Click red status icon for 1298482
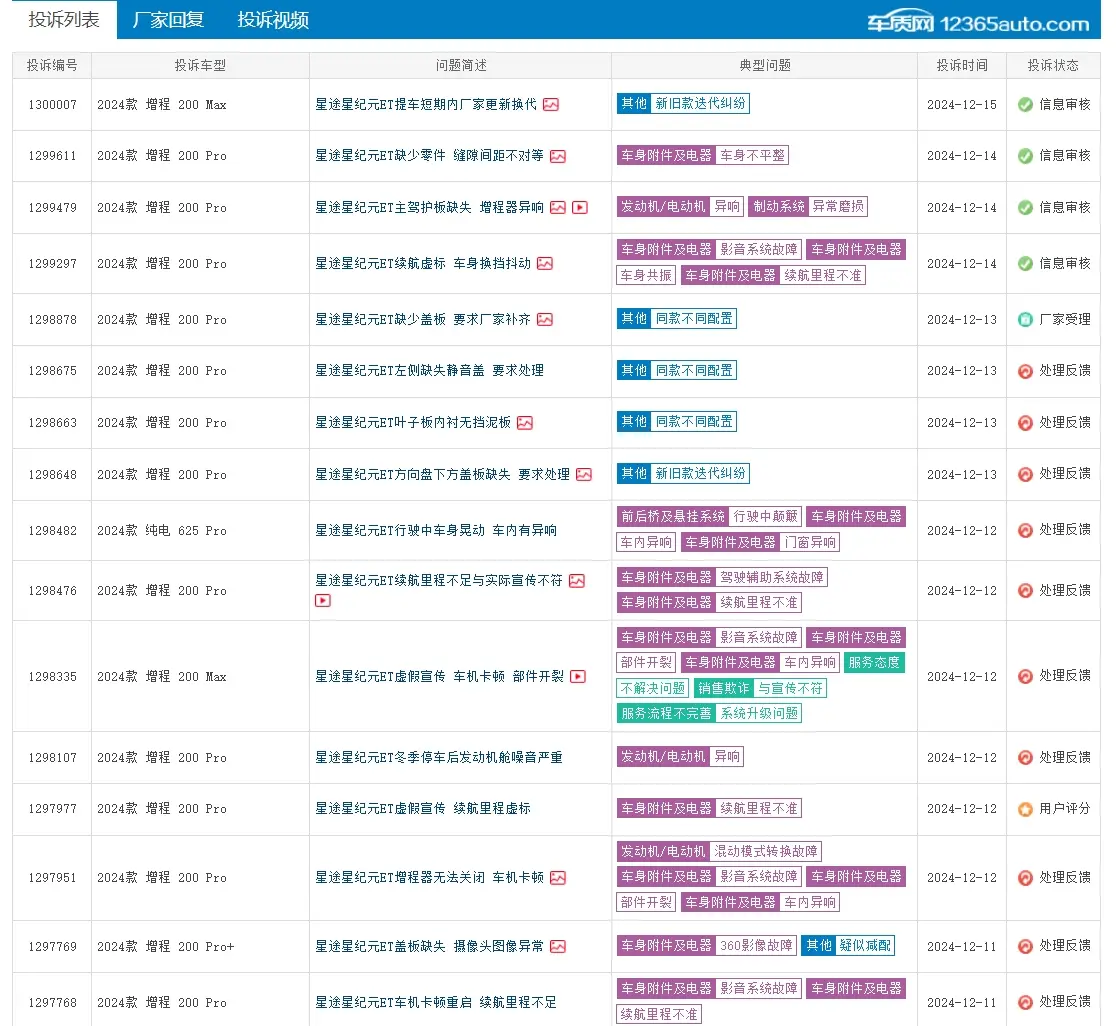 (1026, 530)
